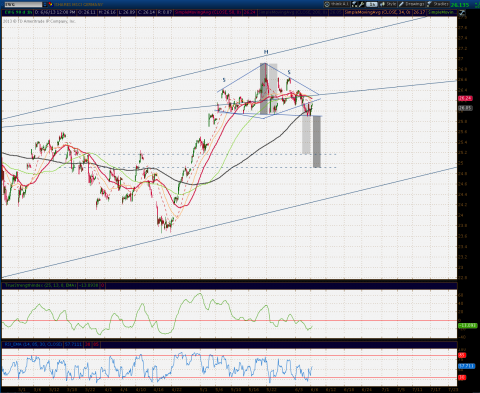
Task: Click the truncated green SimpleMovin label
Action: click(x=442, y=12)
